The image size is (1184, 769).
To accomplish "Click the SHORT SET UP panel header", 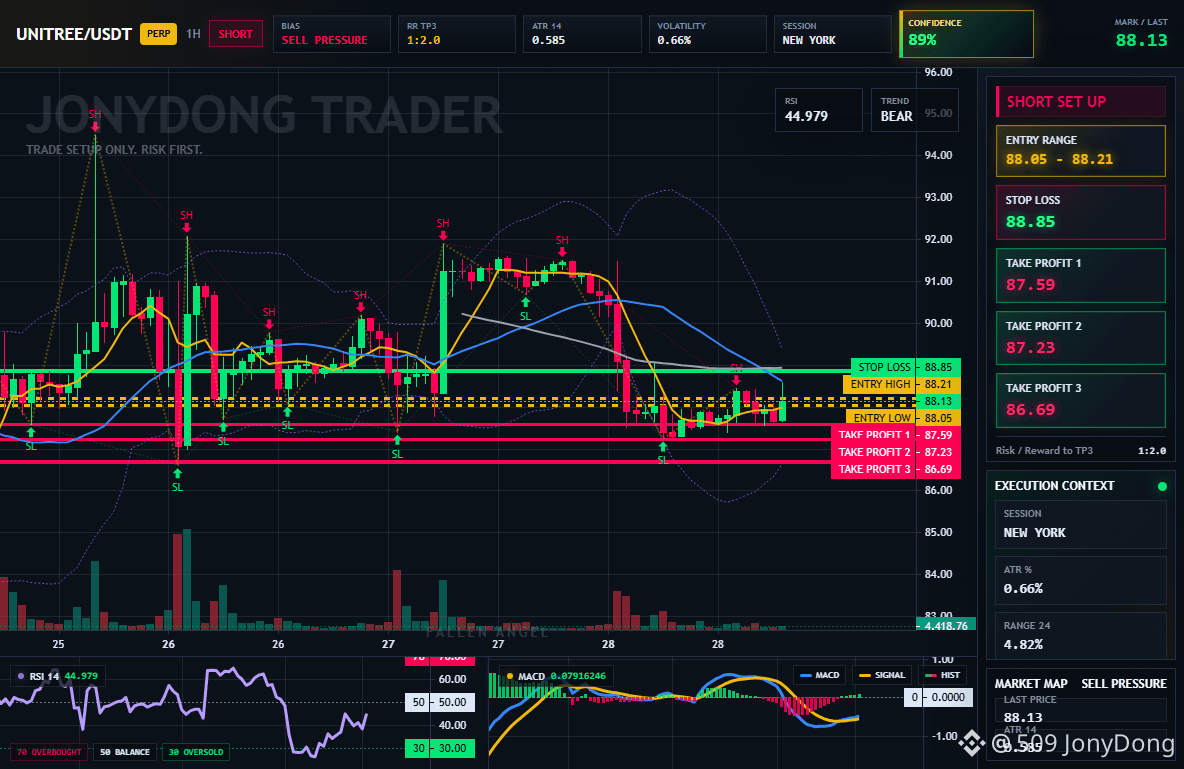I will (1081, 101).
